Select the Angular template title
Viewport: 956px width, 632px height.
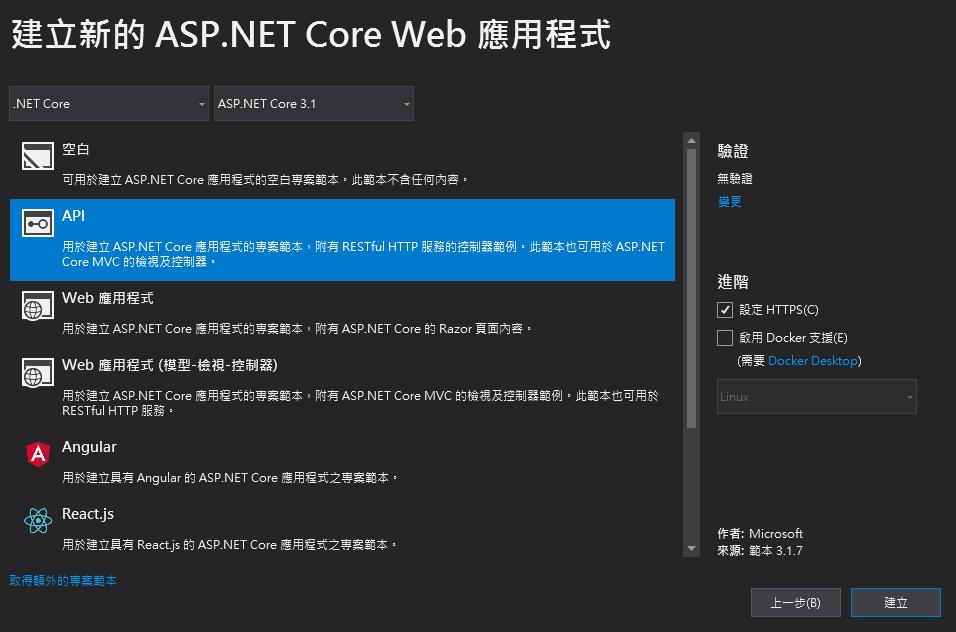pos(89,447)
